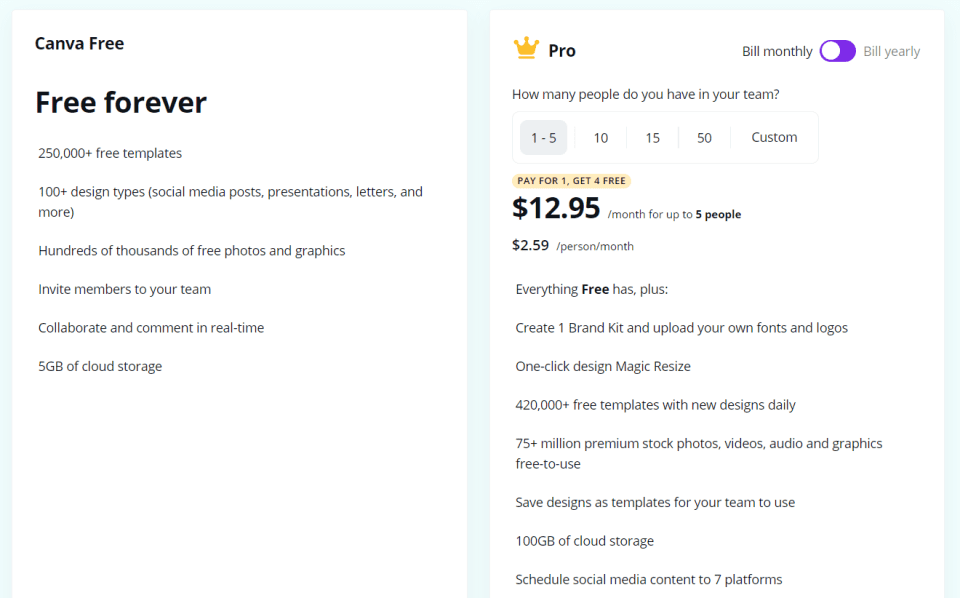960x598 pixels.
Task: Click the Canva Free plan title
Action: coord(79,43)
